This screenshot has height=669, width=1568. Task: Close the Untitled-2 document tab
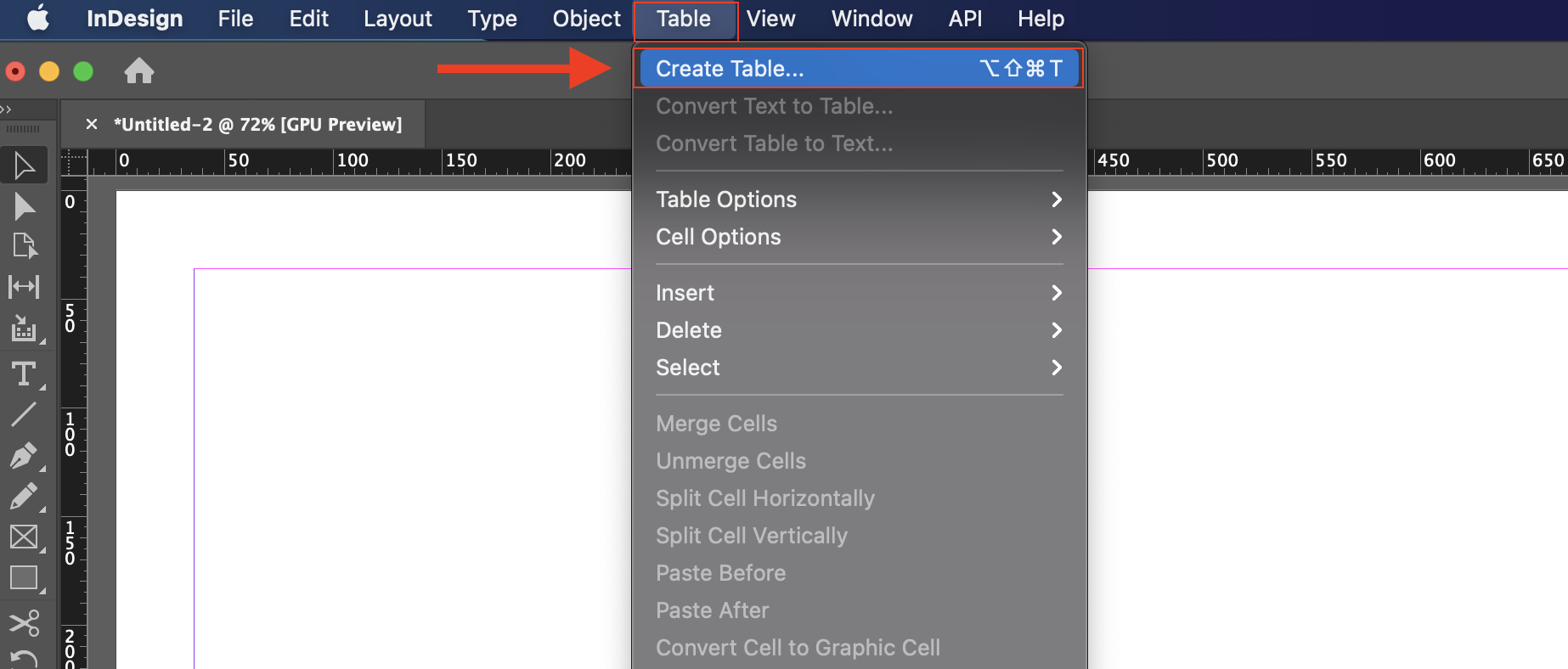pos(92,124)
